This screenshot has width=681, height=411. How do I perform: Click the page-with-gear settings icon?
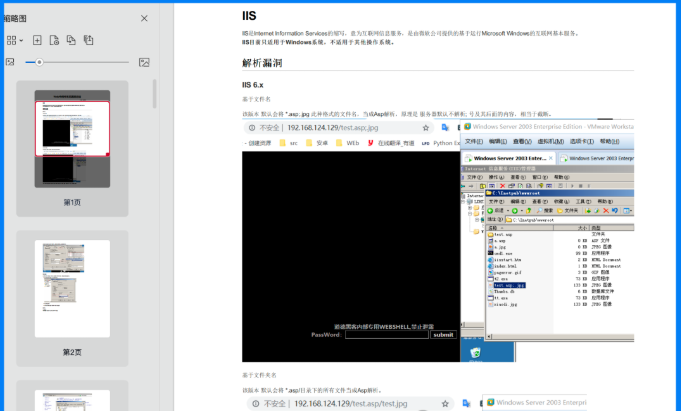[x=54, y=40]
